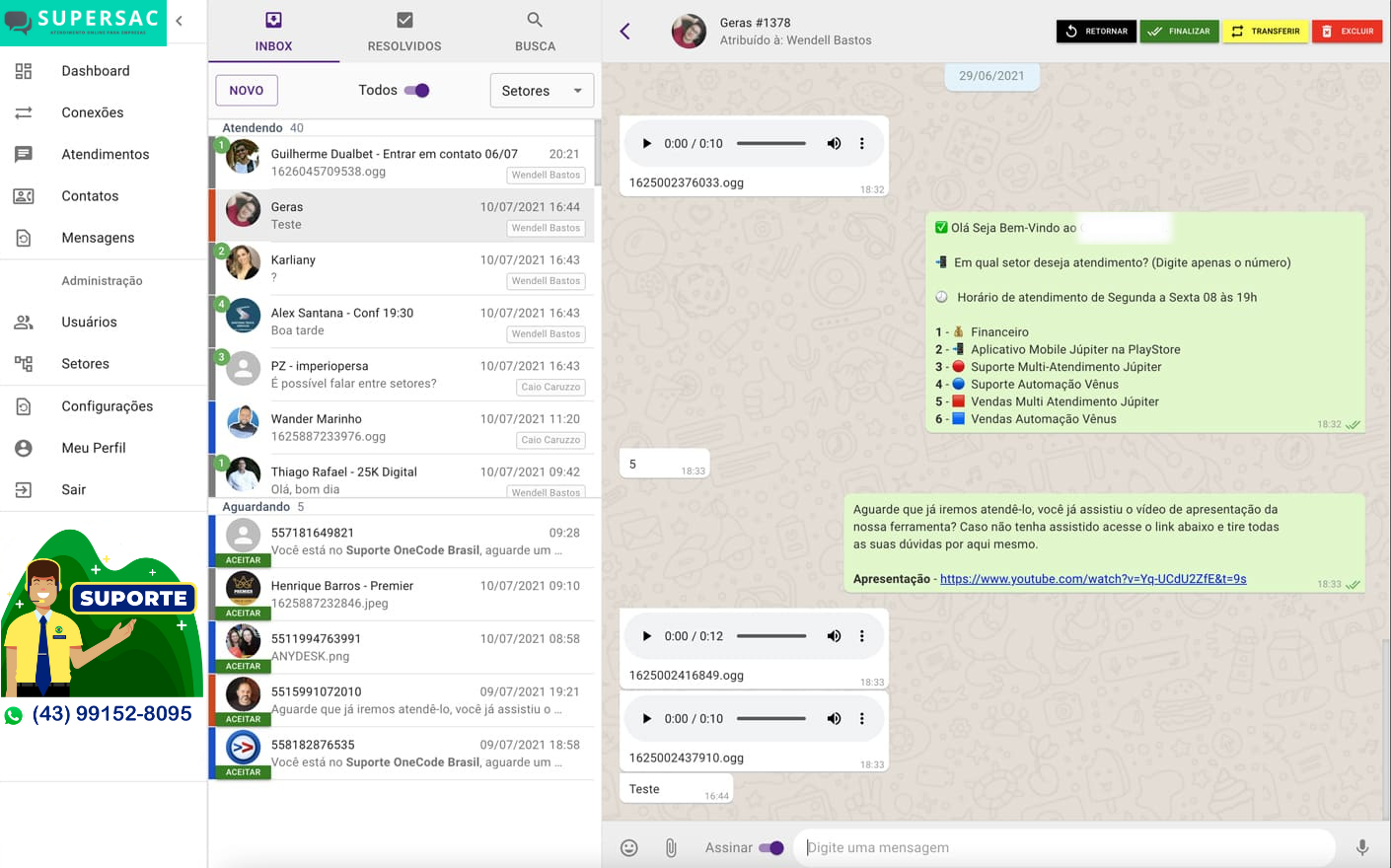Open the emoji picker in message bar
Viewport: 1391px width, 868px height.
pos(629,847)
